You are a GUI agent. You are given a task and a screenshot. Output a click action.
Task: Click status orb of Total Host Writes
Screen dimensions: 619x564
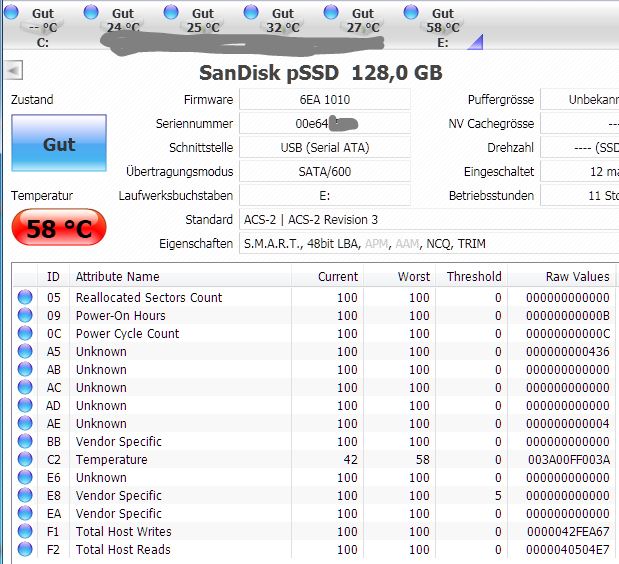pos(25,532)
